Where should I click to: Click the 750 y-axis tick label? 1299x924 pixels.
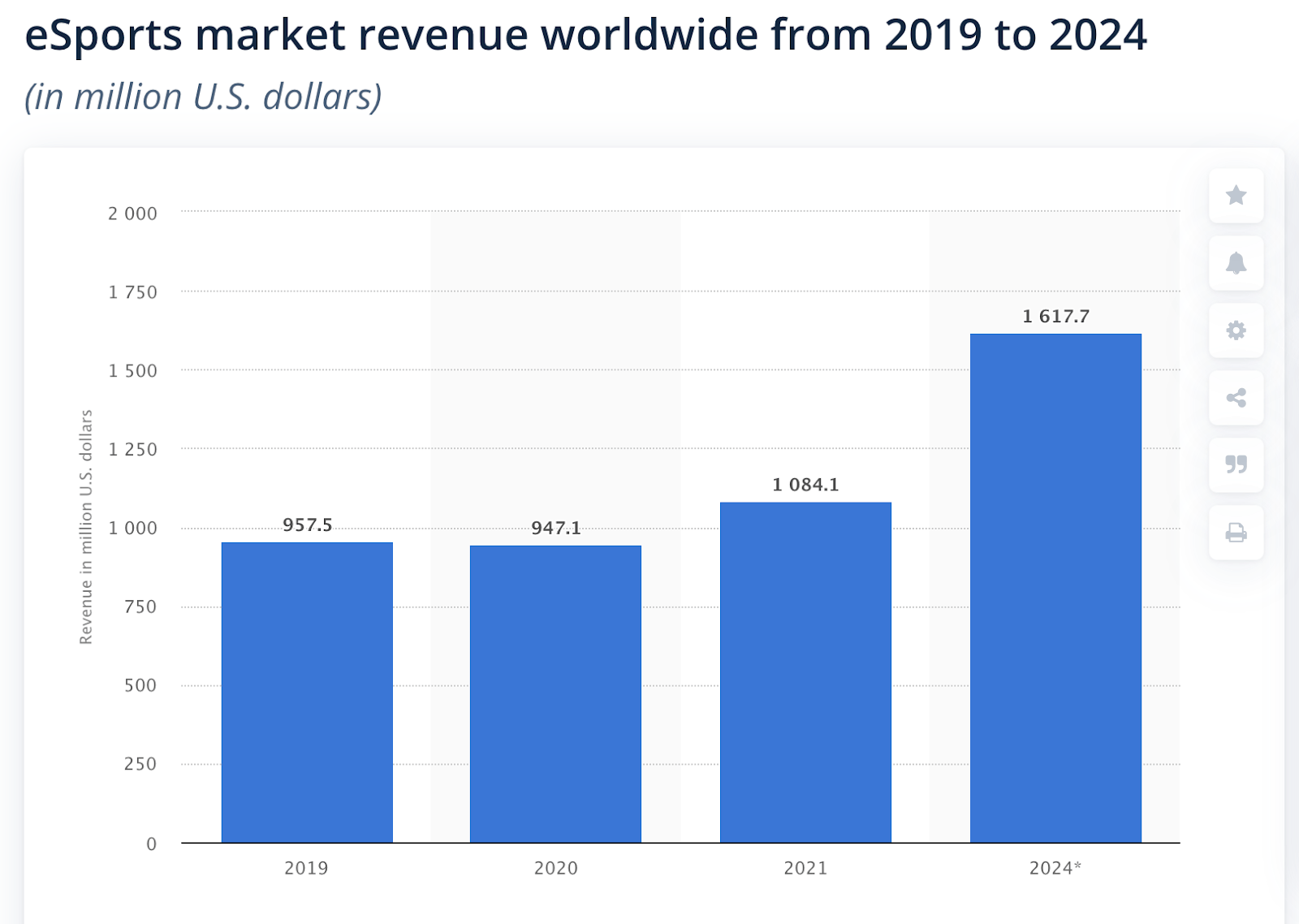(140, 607)
